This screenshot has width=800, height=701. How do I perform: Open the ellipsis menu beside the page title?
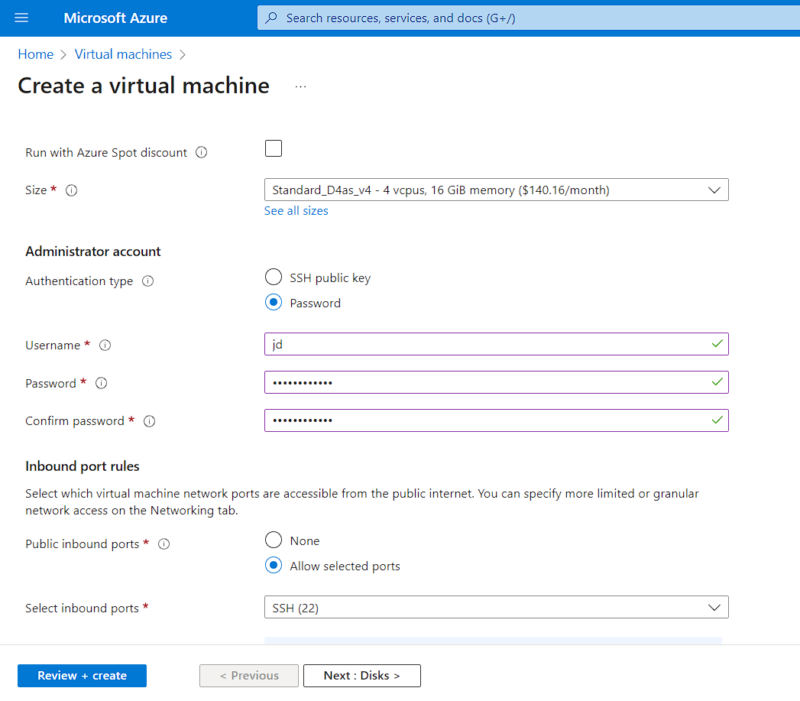tap(299, 87)
